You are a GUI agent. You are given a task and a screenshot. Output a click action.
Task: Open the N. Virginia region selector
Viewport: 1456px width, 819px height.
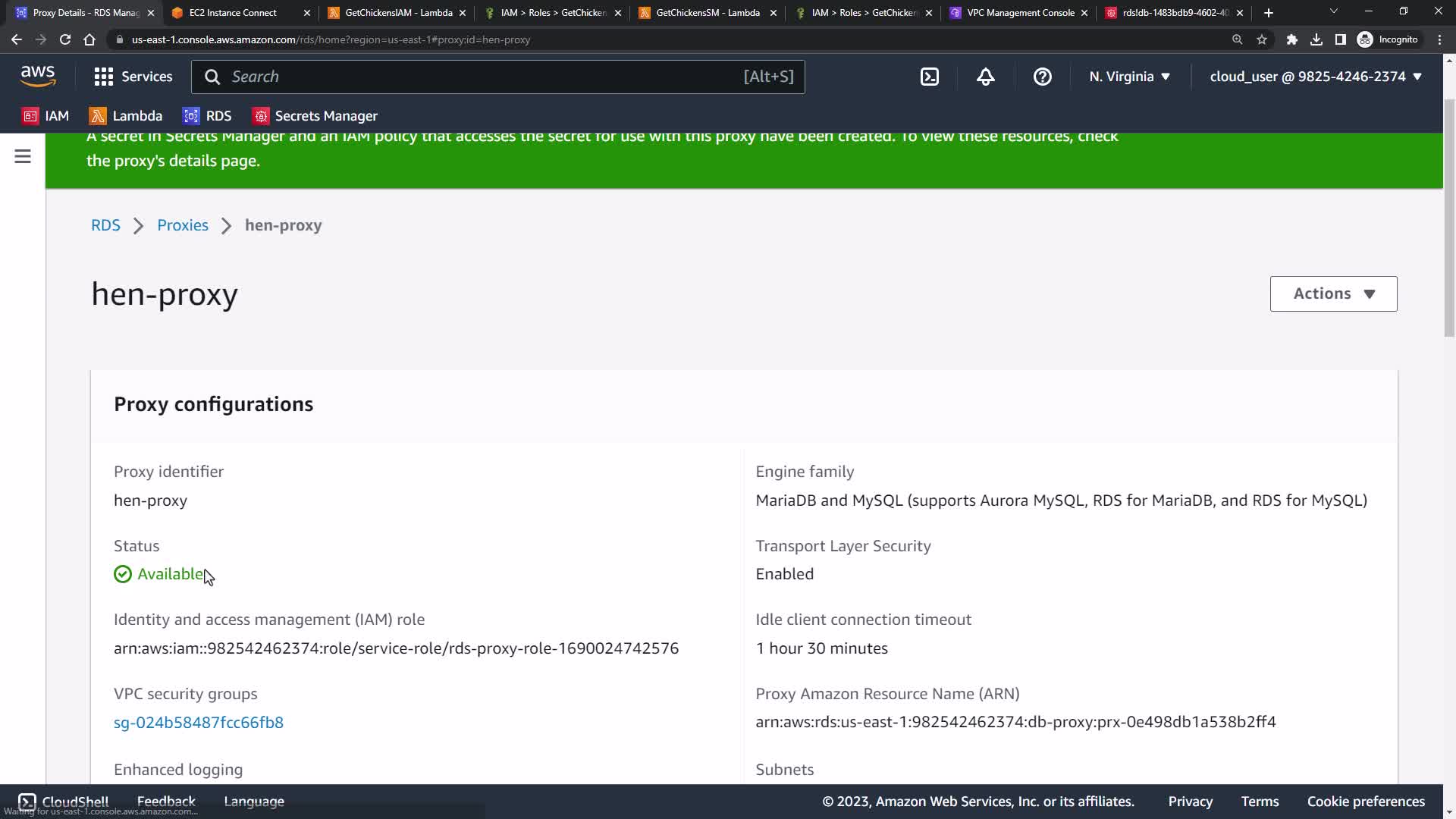(x=1129, y=77)
